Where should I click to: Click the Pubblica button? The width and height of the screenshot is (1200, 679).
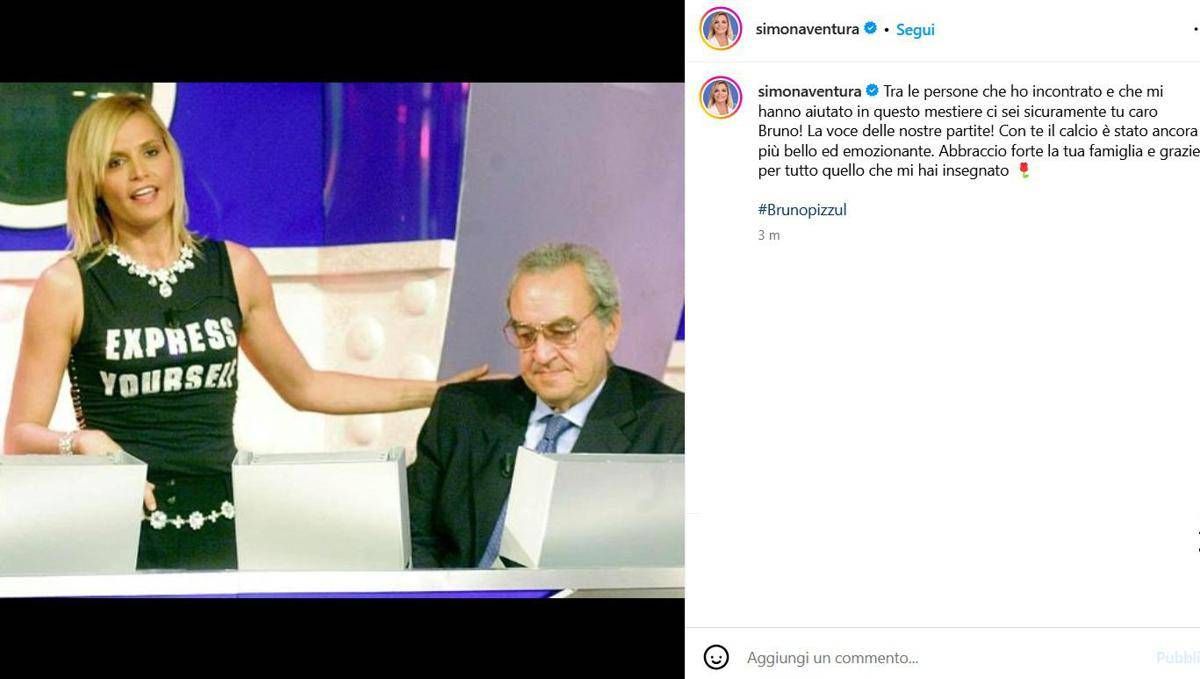[1178, 658]
